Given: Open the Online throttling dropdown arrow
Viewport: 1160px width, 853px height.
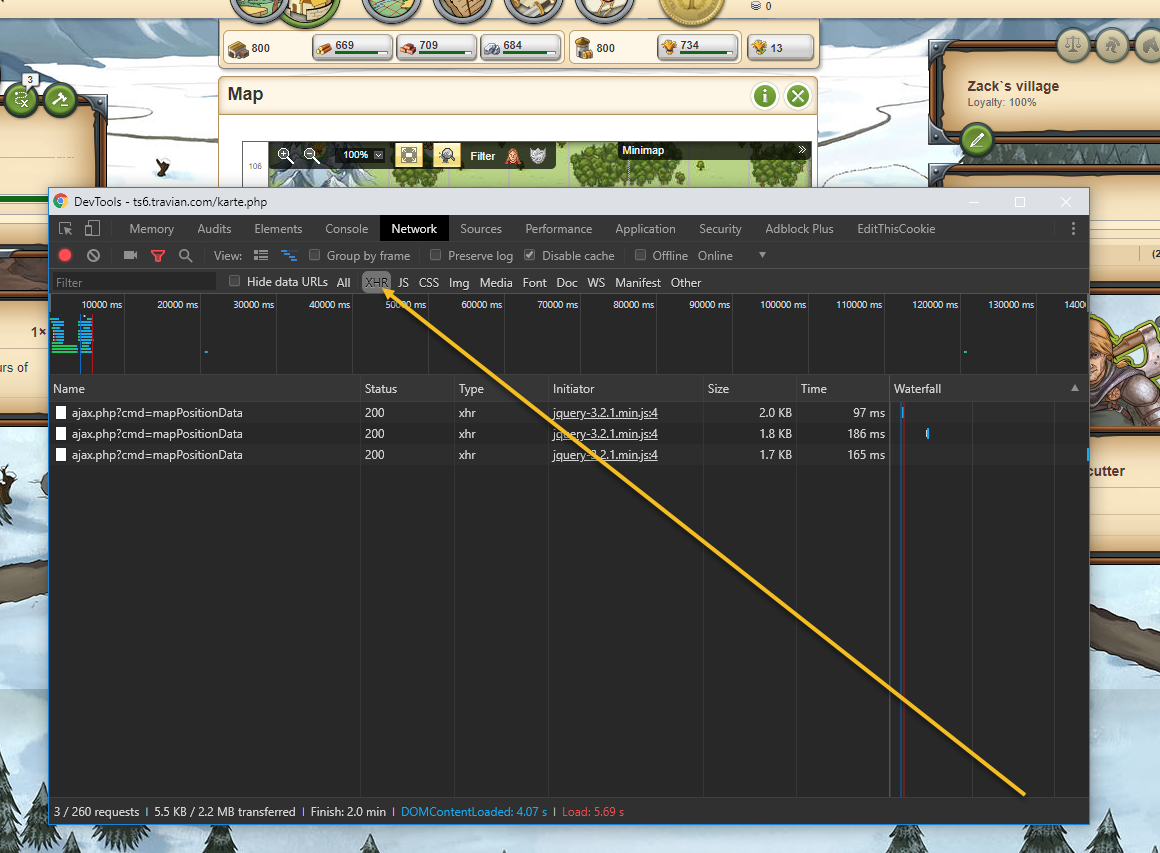Looking at the screenshot, I should tap(762, 255).
